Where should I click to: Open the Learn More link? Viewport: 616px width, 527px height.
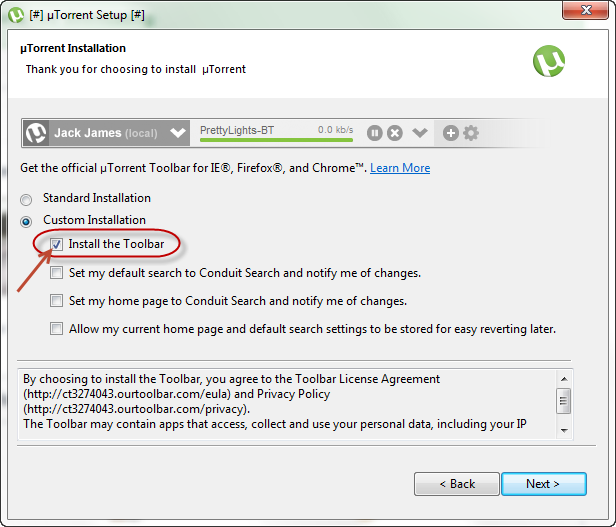coord(400,168)
